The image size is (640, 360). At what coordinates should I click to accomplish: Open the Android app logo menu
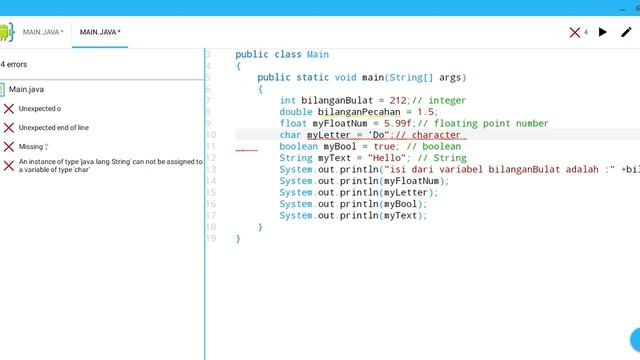coord(6,32)
